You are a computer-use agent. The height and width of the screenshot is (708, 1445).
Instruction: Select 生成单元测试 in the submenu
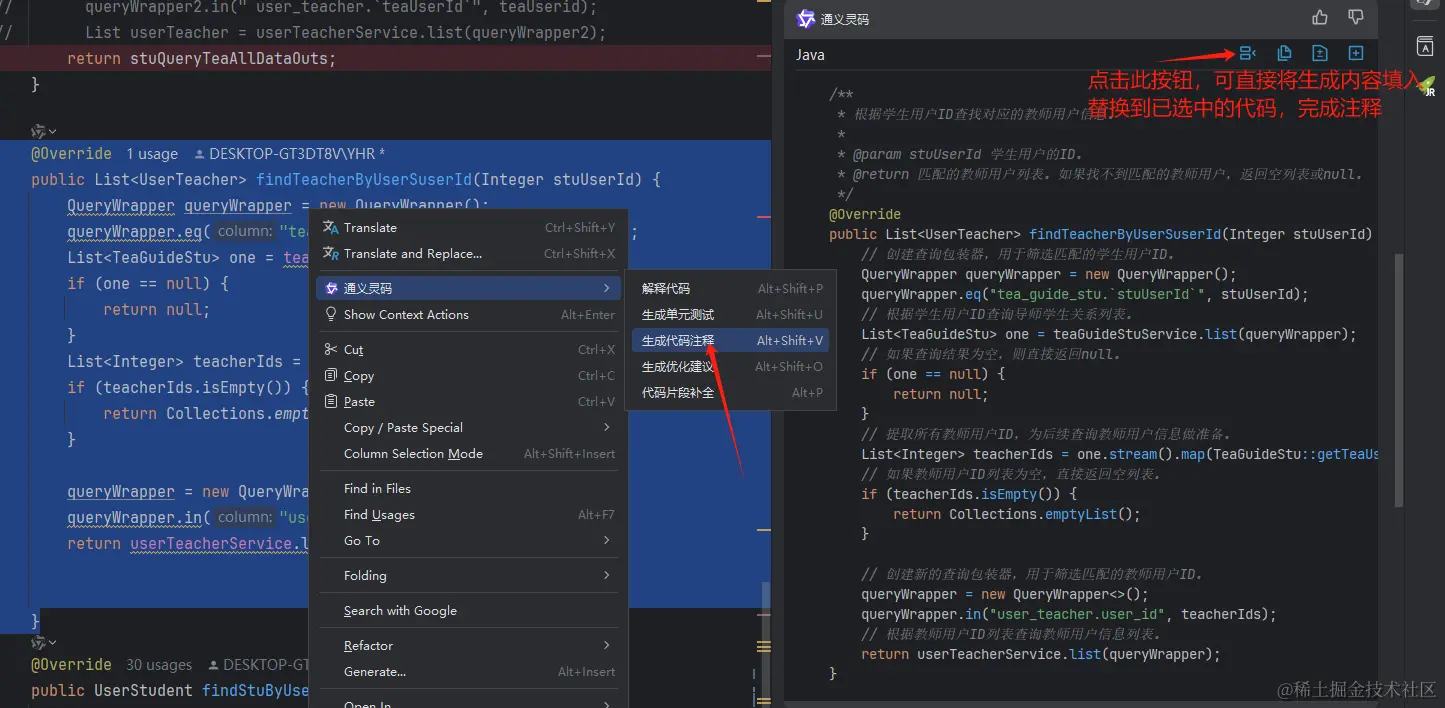731,314
